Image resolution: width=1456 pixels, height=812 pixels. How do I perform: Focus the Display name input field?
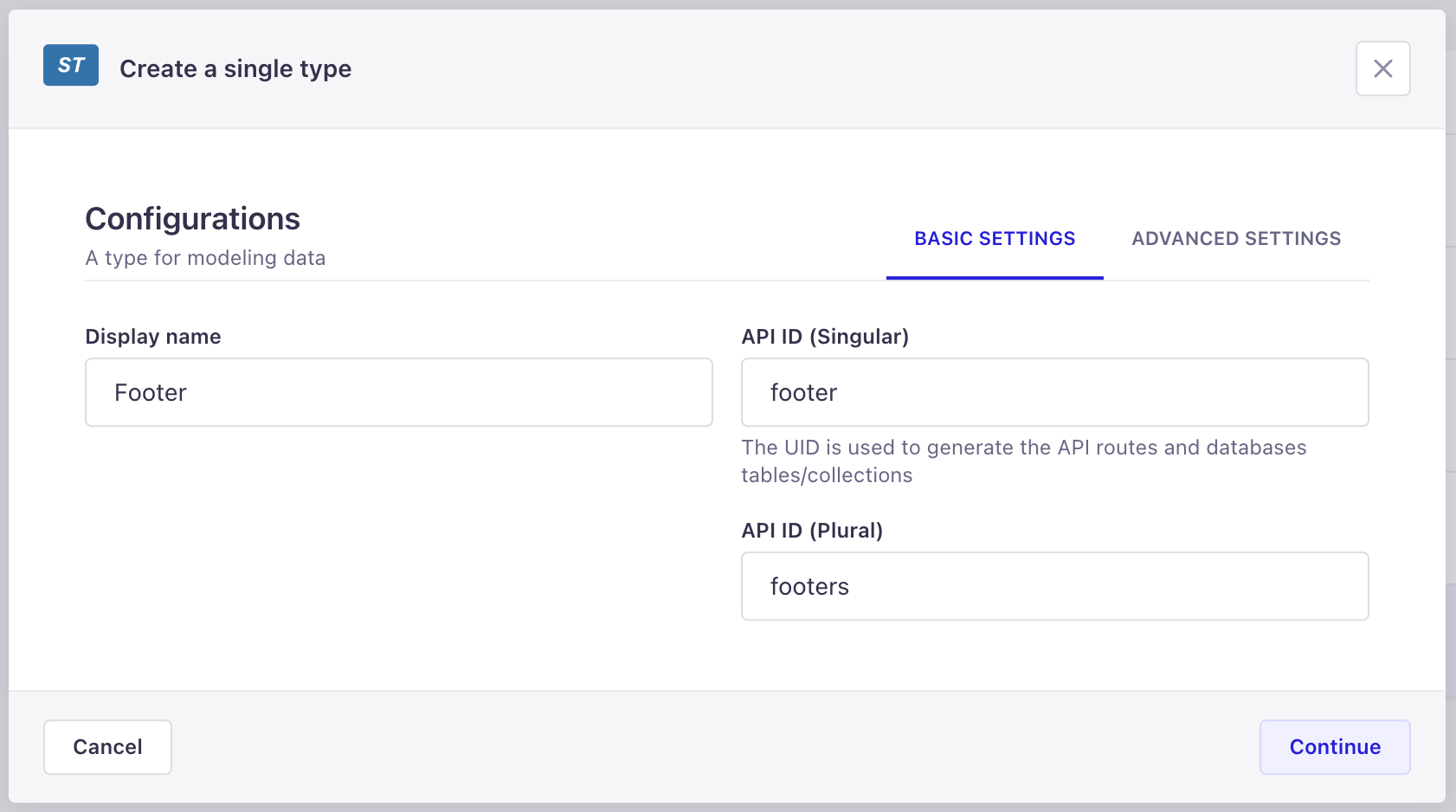398,392
